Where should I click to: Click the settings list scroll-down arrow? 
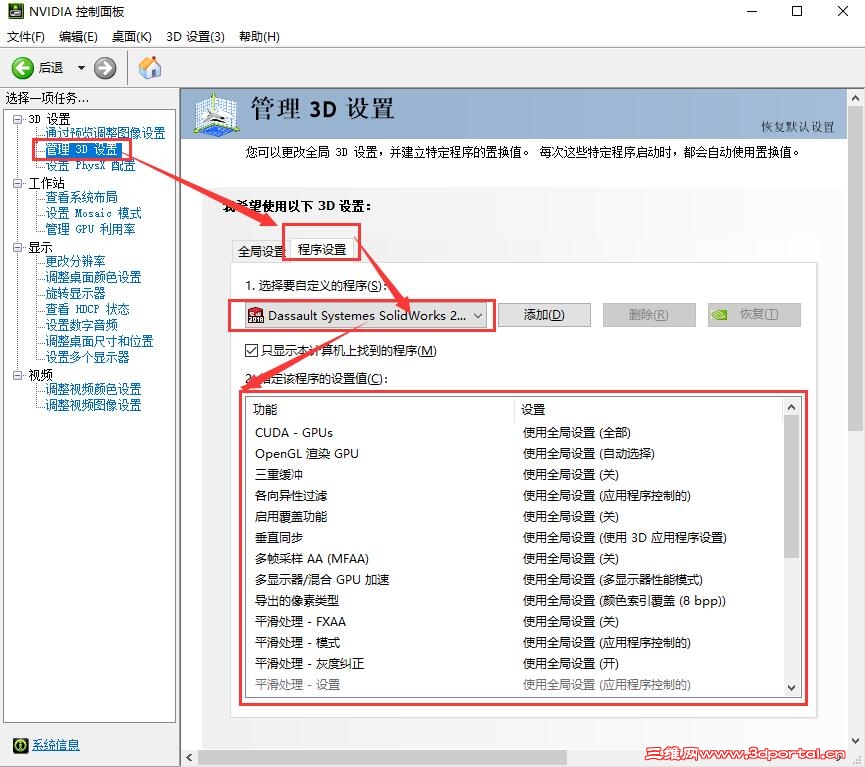tap(791, 688)
